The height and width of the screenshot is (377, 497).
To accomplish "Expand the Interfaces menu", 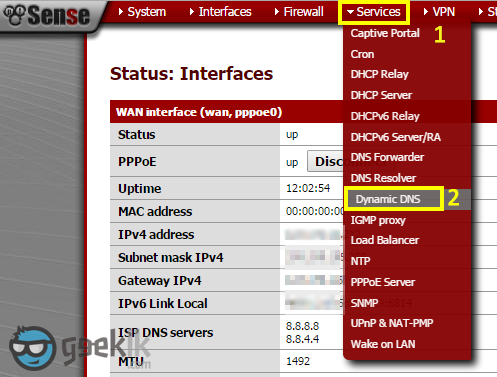I will click(x=220, y=12).
